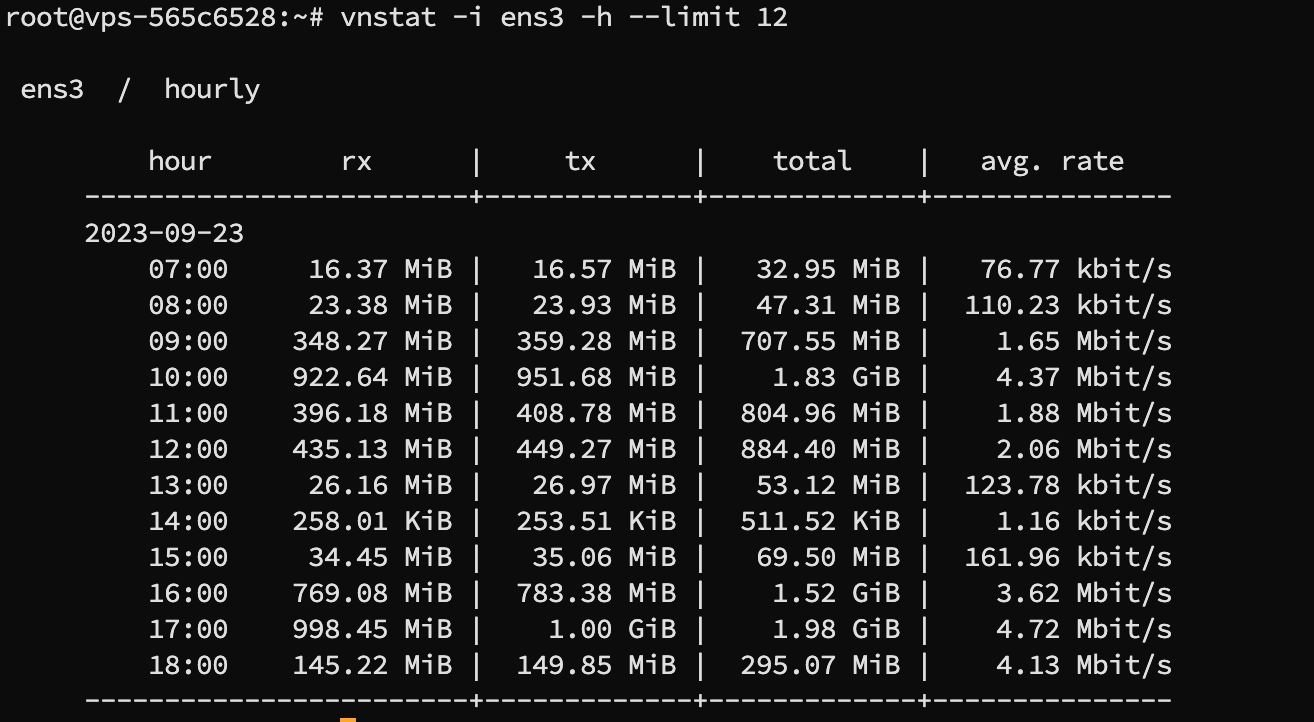Click the "tx" column header
The height and width of the screenshot is (722, 1314).
(x=580, y=161)
